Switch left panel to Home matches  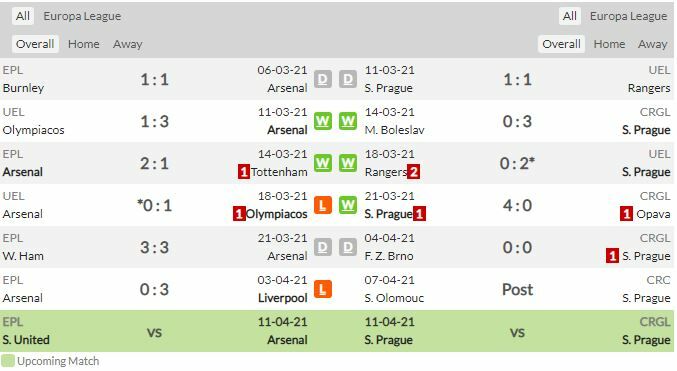[x=83, y=44]
